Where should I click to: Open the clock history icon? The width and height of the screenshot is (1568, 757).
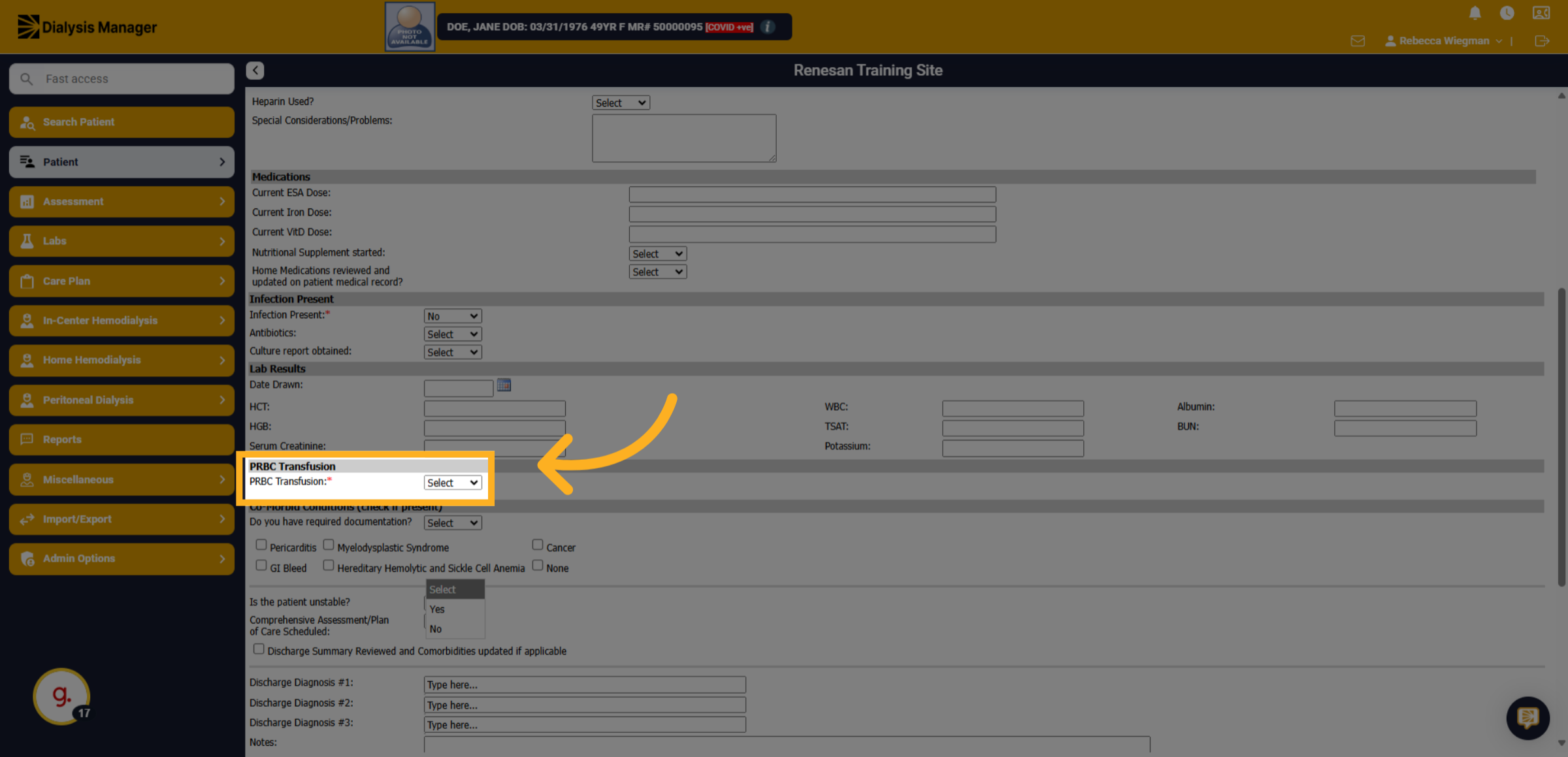point(1507,13)
